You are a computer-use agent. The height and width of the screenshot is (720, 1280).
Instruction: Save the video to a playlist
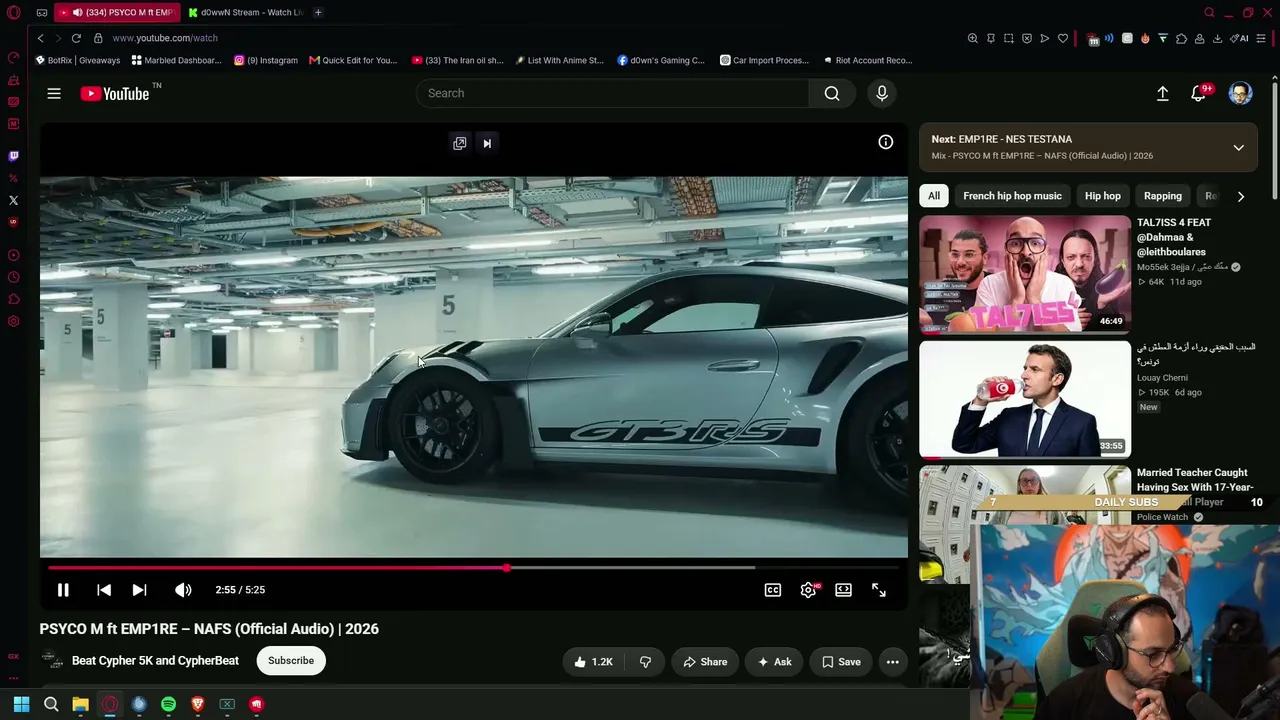tap(840, 661)
